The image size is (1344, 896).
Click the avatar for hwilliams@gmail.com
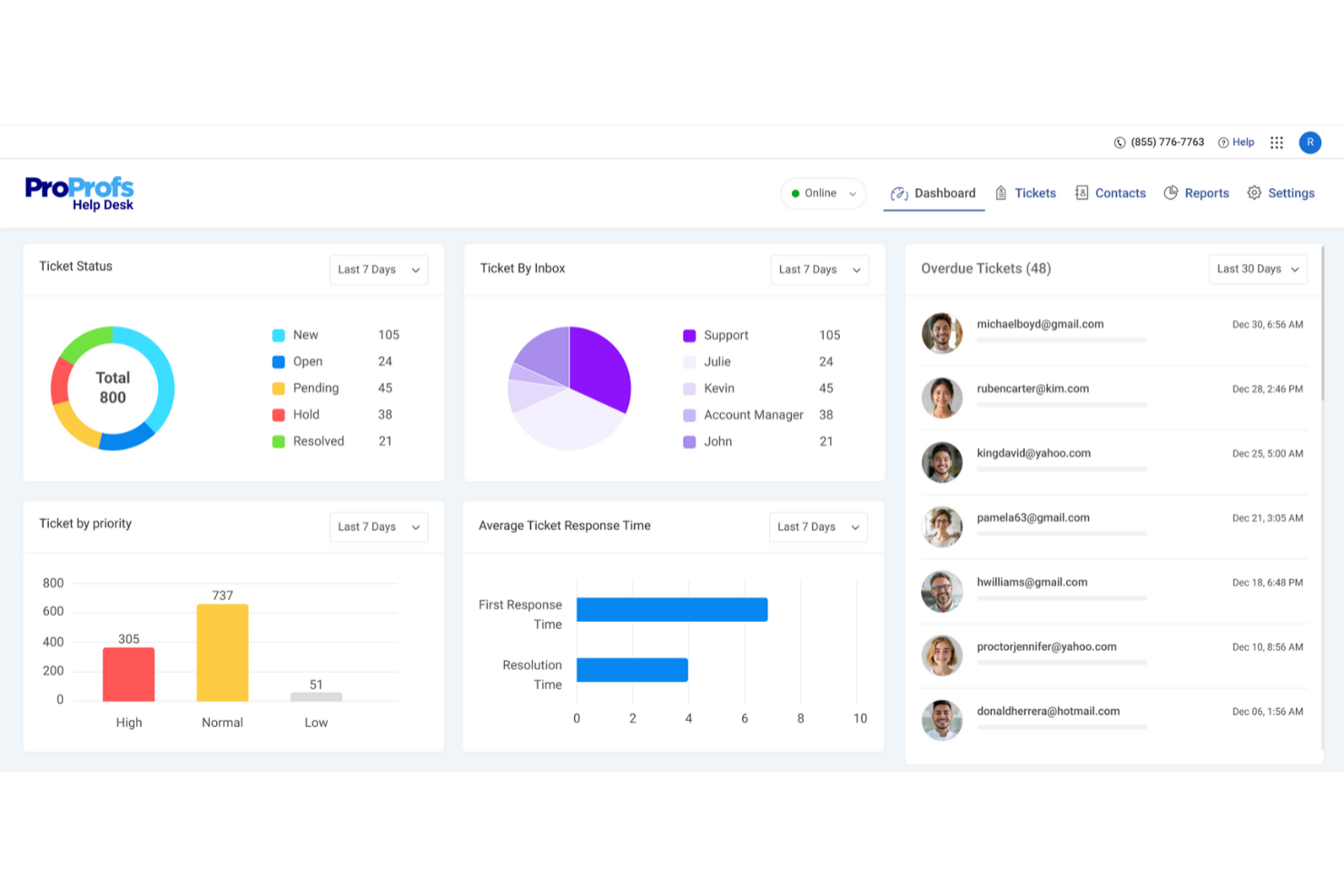point(942,591)
